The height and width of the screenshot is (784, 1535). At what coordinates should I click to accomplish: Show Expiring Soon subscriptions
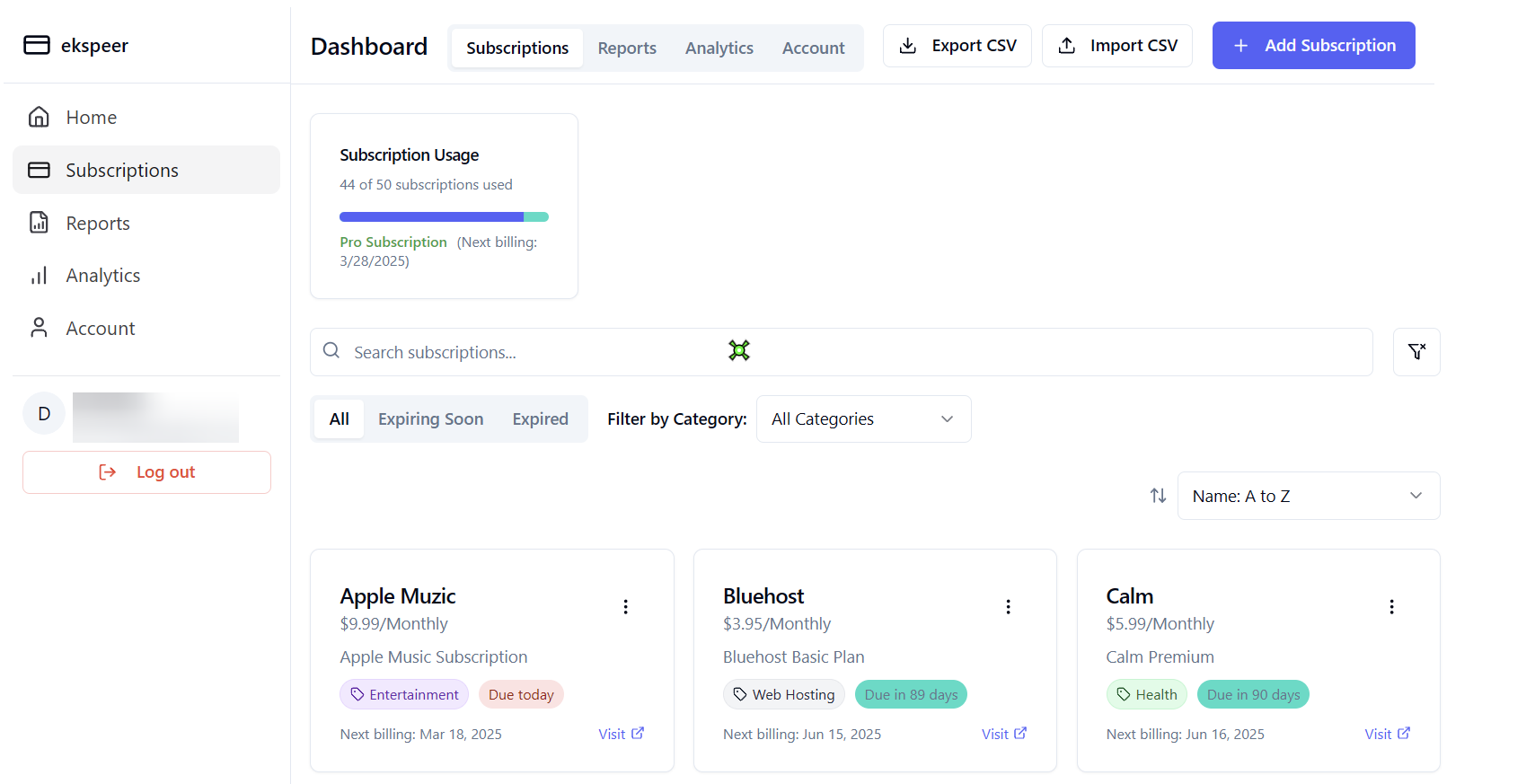click(x=431, y=419)
